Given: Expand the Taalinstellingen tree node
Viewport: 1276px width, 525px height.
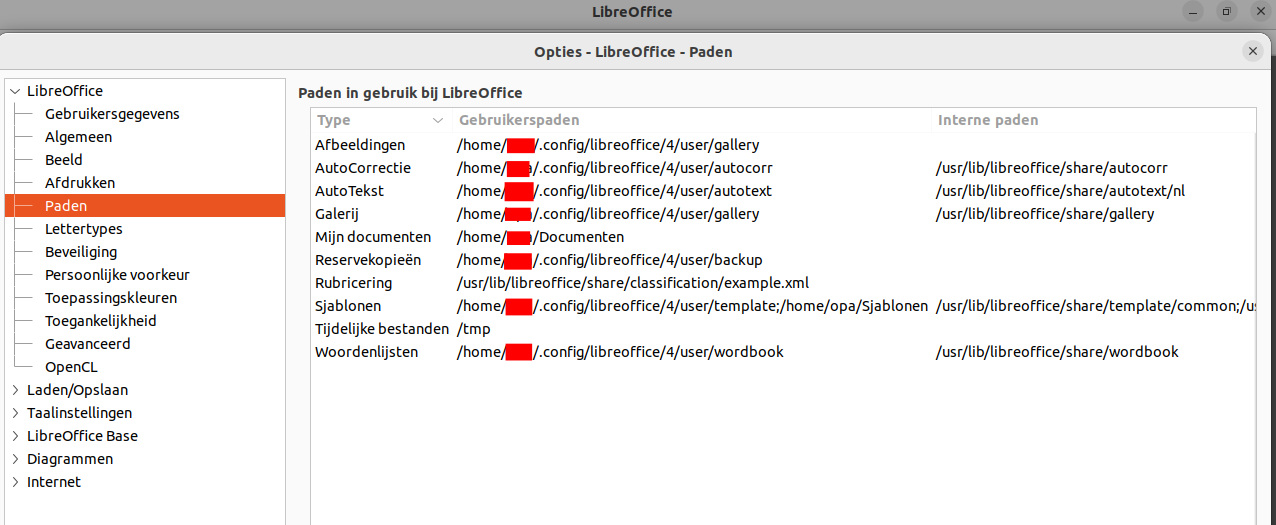Looking at the screenshot, I should point(15,413).
